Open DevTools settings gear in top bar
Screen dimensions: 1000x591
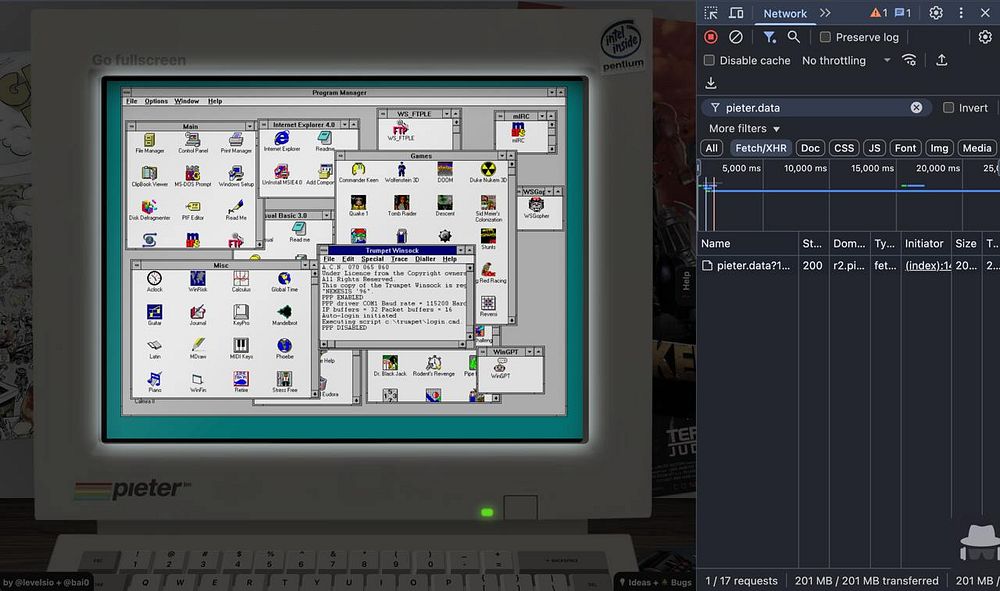[936, 13]
